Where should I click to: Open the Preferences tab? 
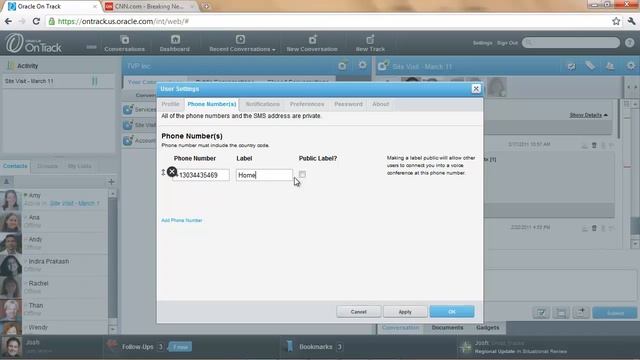pos(307,104)
